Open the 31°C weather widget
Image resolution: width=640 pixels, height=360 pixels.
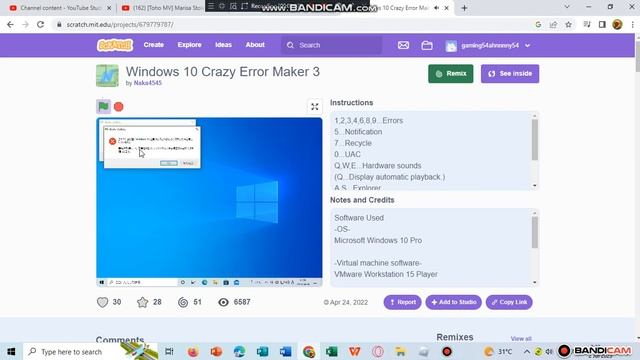[x=498, y=351]
